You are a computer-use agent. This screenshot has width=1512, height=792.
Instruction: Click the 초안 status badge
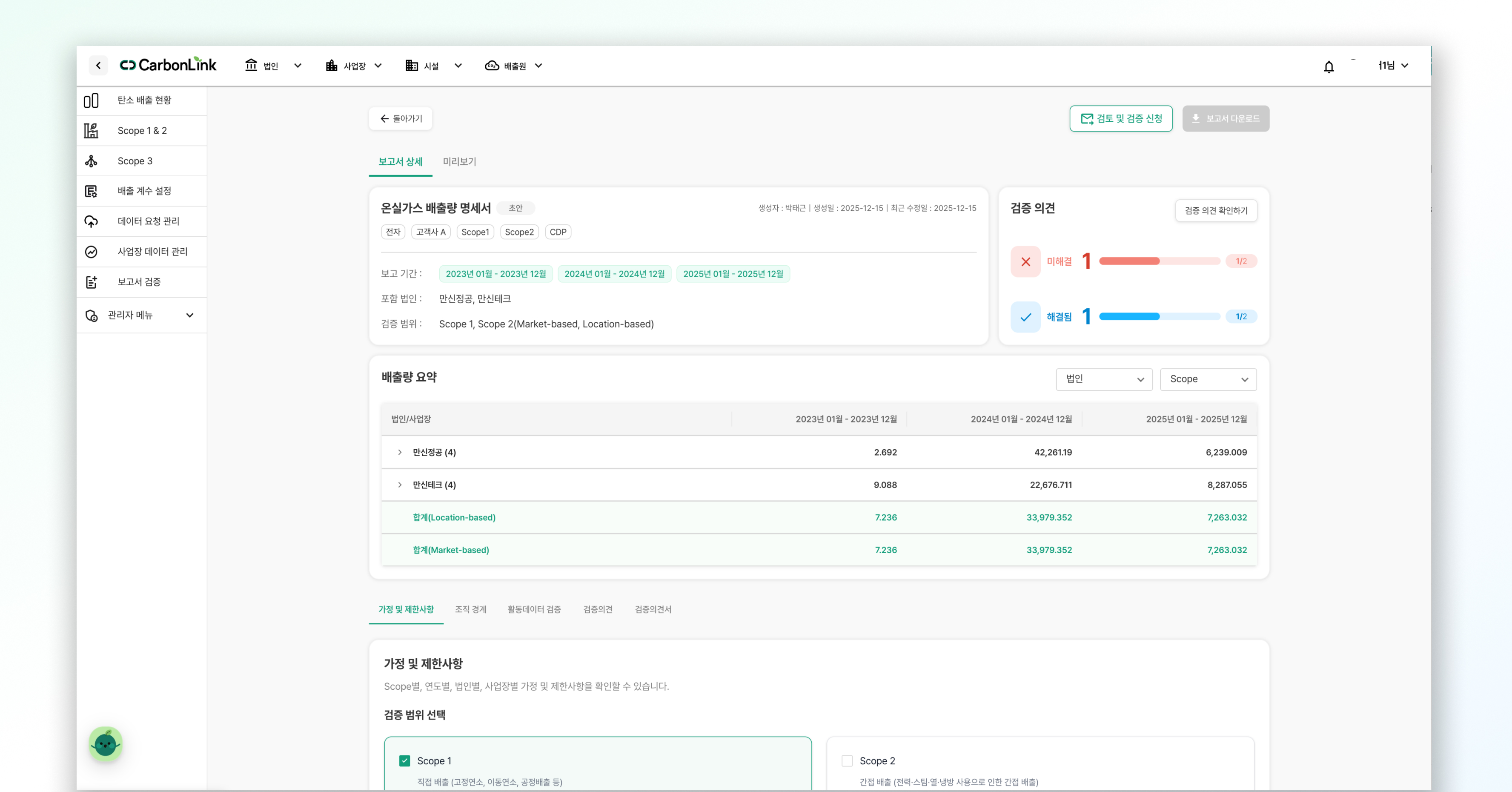[515, 208]
